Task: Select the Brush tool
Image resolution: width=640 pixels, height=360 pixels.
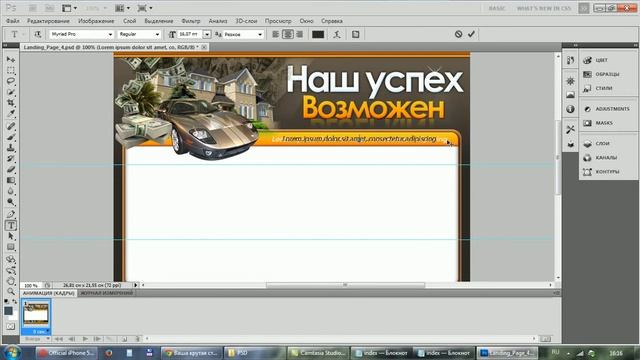Action: [x=11, y=138]
